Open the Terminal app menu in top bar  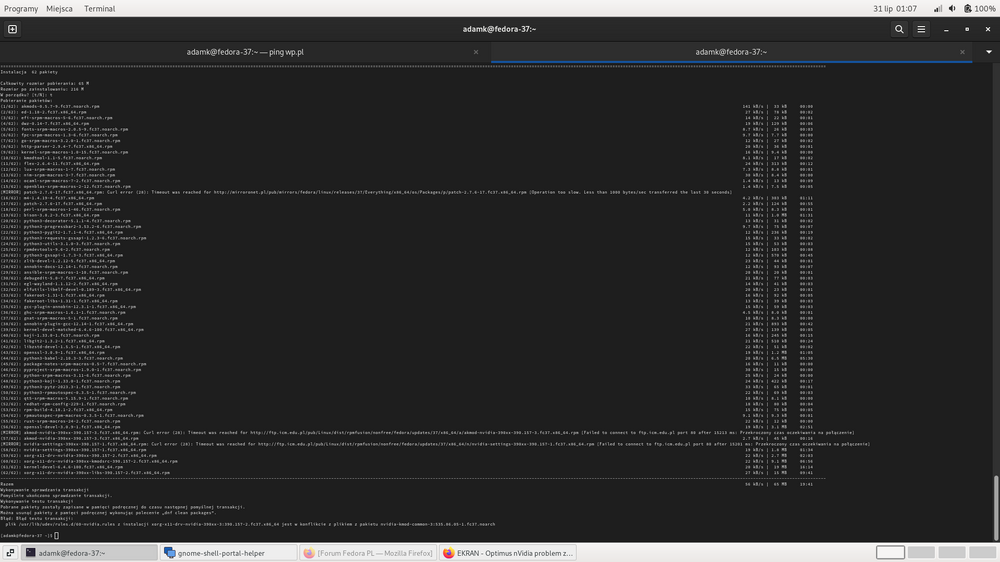click(x=99, y=8)
